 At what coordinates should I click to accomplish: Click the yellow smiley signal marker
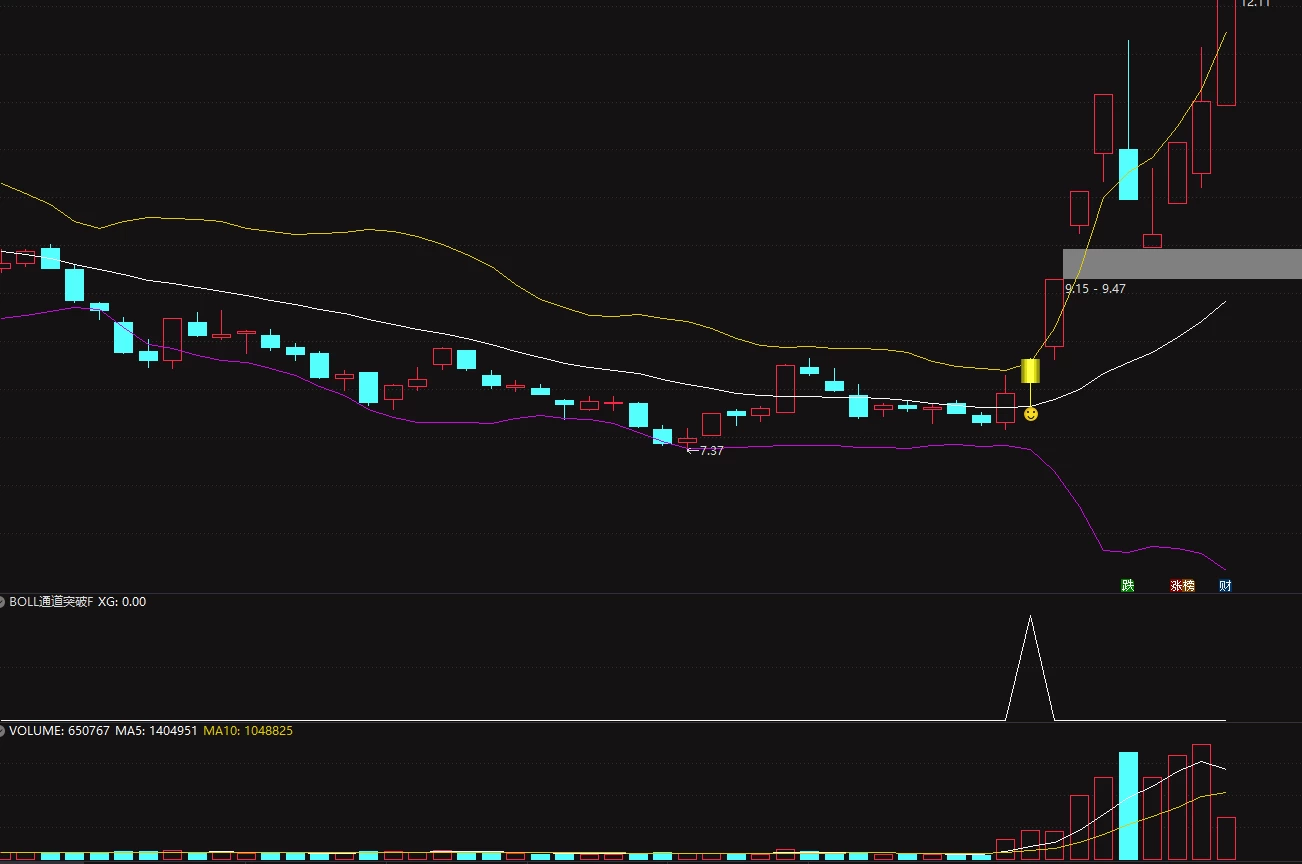(1030, 413)
